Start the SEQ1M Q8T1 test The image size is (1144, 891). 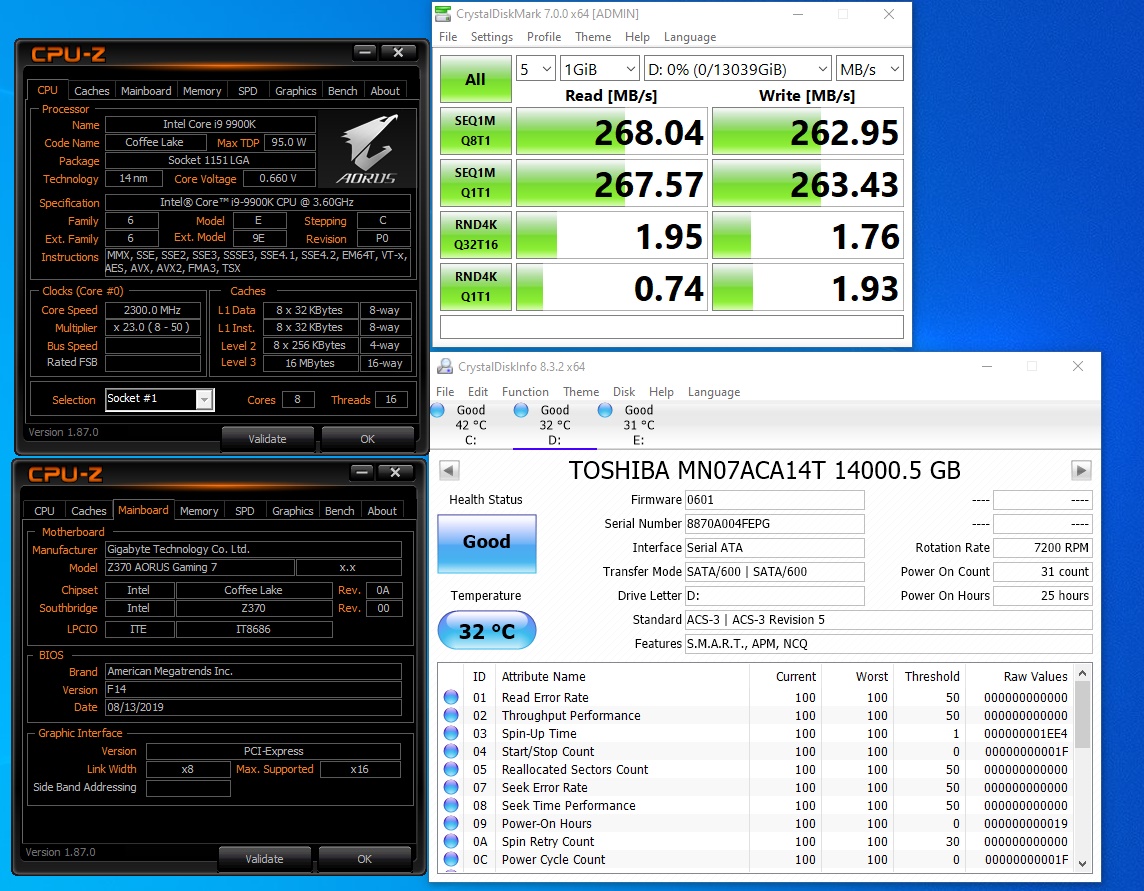475,132
